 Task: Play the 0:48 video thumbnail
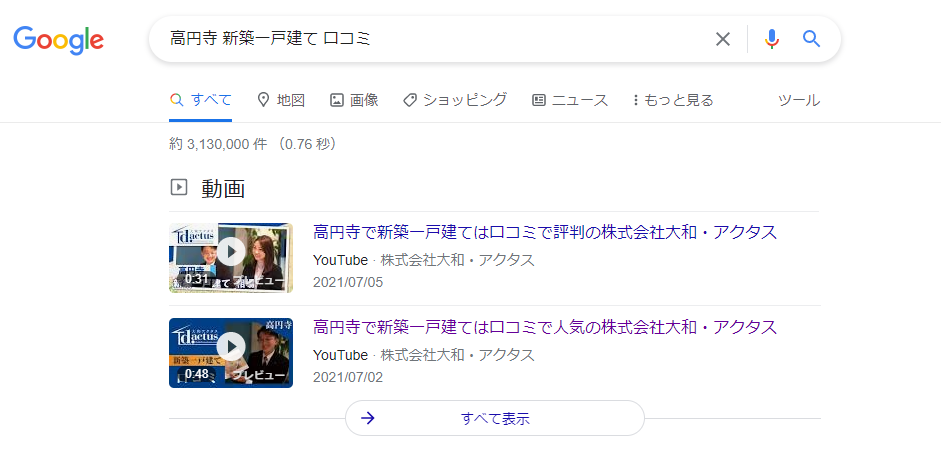point(231,353)
